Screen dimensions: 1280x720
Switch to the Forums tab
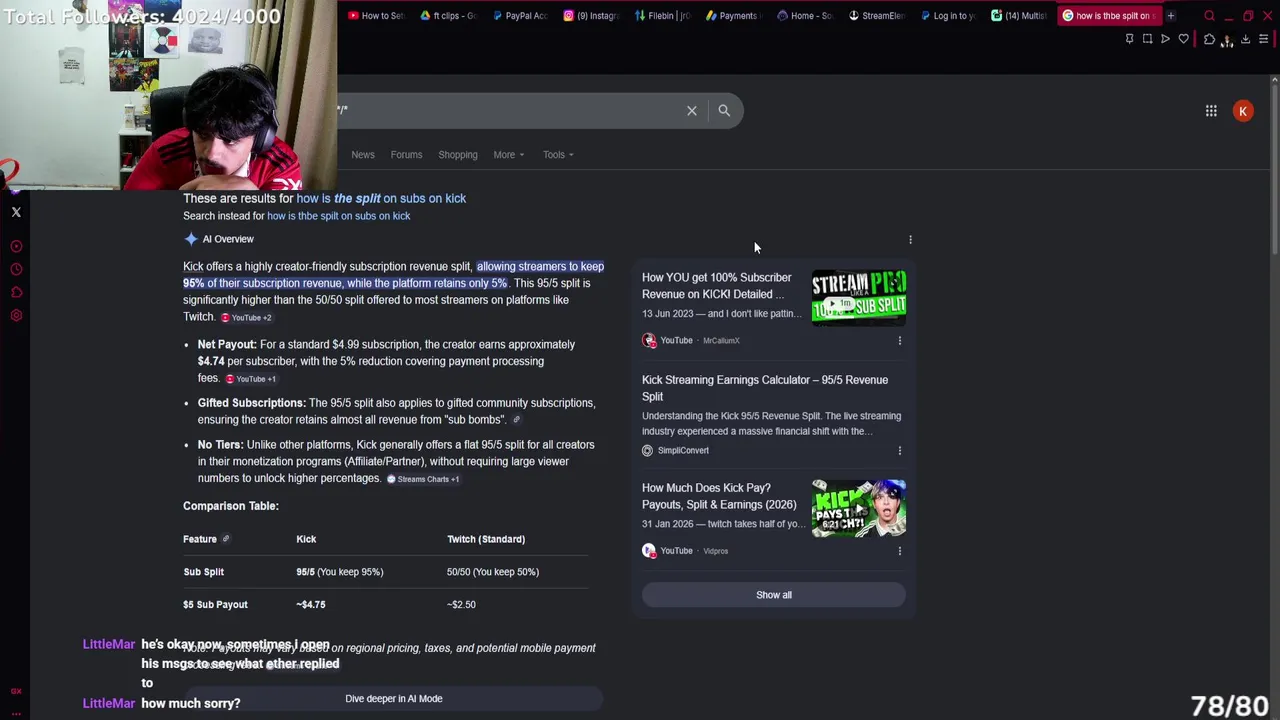406,155
